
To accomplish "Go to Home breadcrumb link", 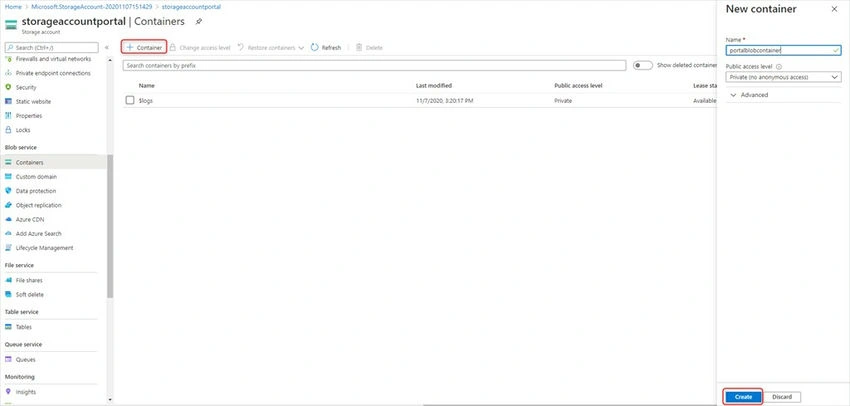I will pyautogui.click(x=13, y=7).
